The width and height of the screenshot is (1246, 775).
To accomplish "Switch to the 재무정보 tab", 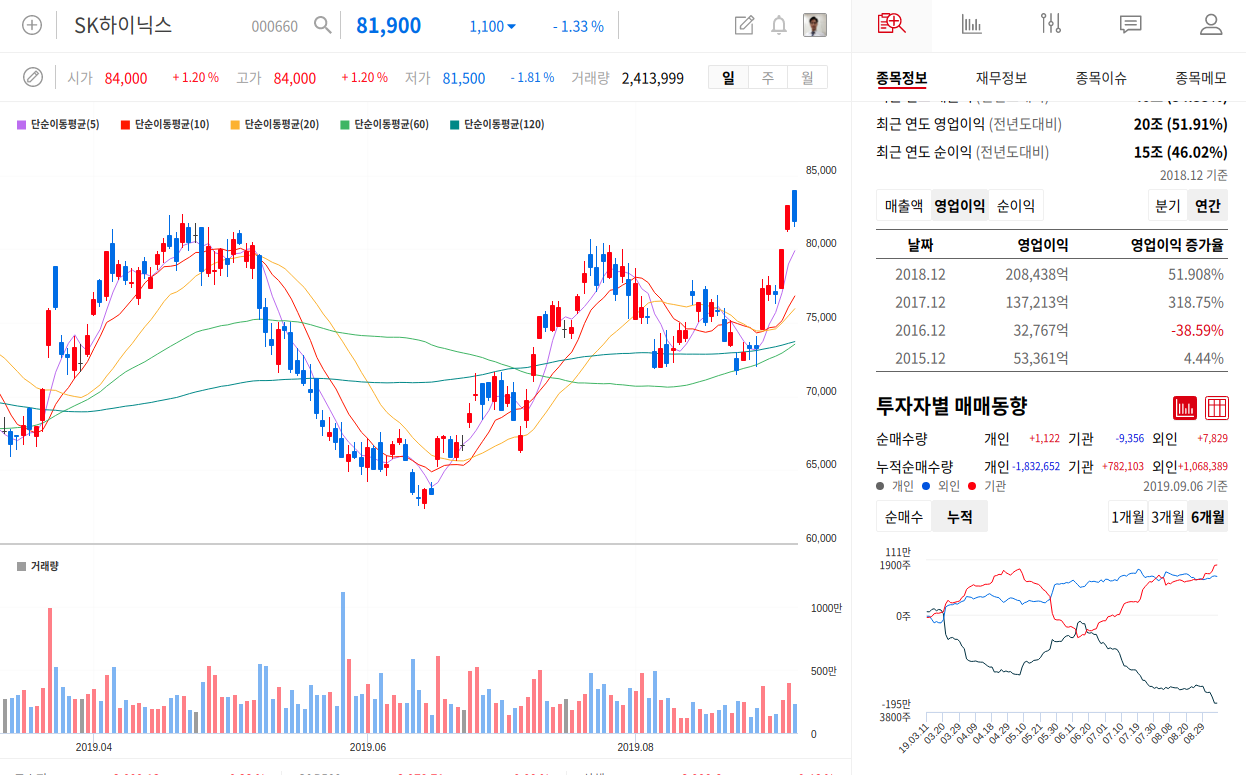I will pos(1001,78).
